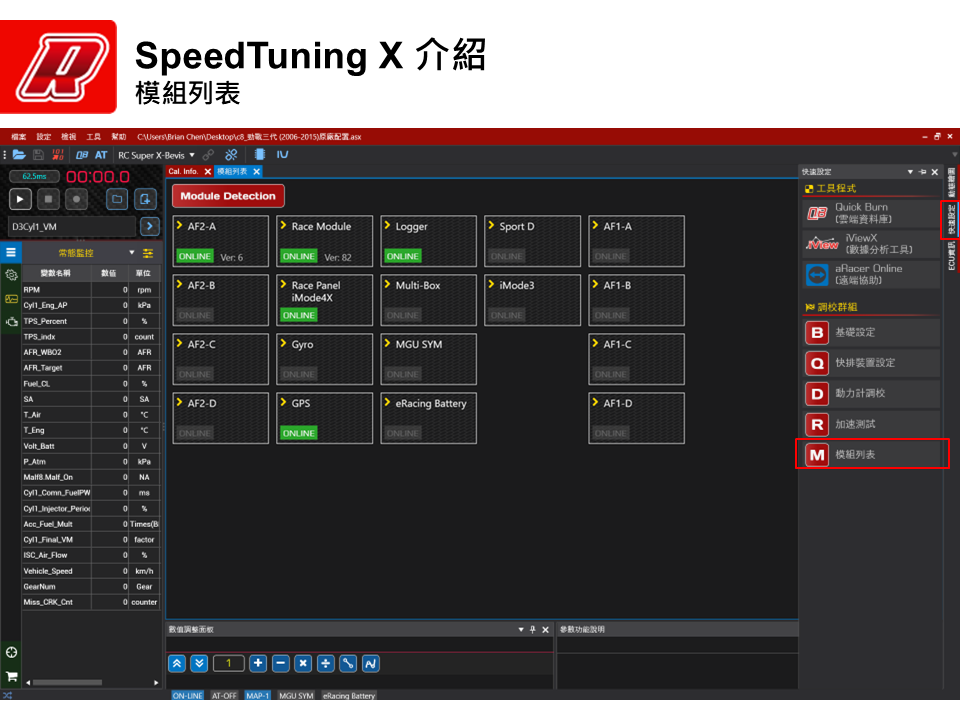Open 模組列表 in the quick settings panel
Viewport: 960px width, 720px height.
(x=871, y=454)
